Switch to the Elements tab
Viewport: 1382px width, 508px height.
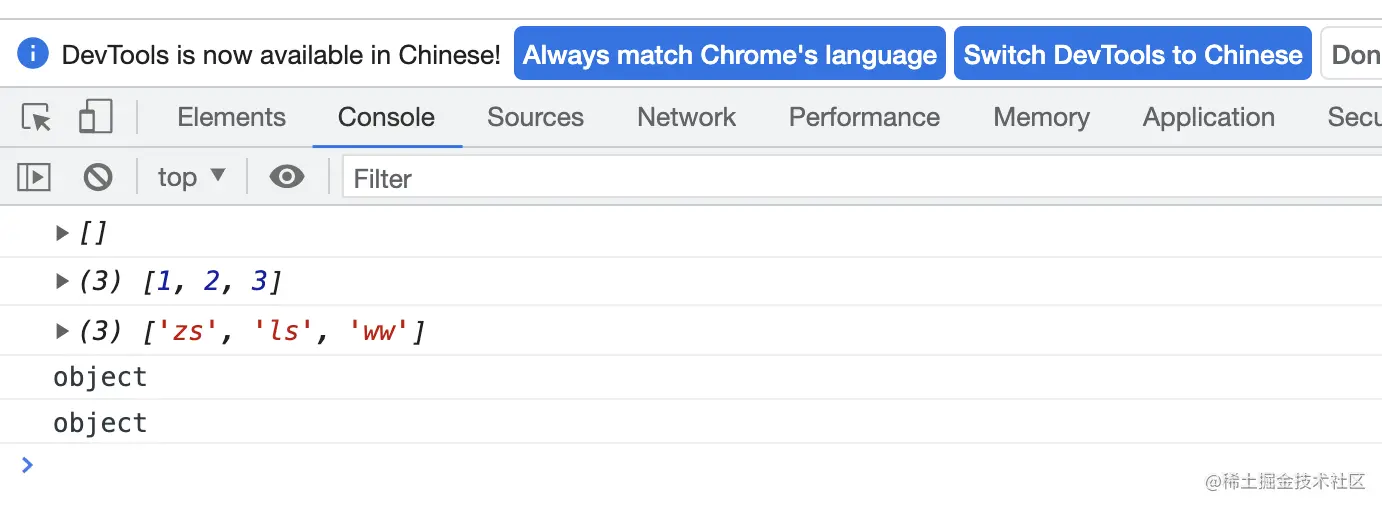231,118
